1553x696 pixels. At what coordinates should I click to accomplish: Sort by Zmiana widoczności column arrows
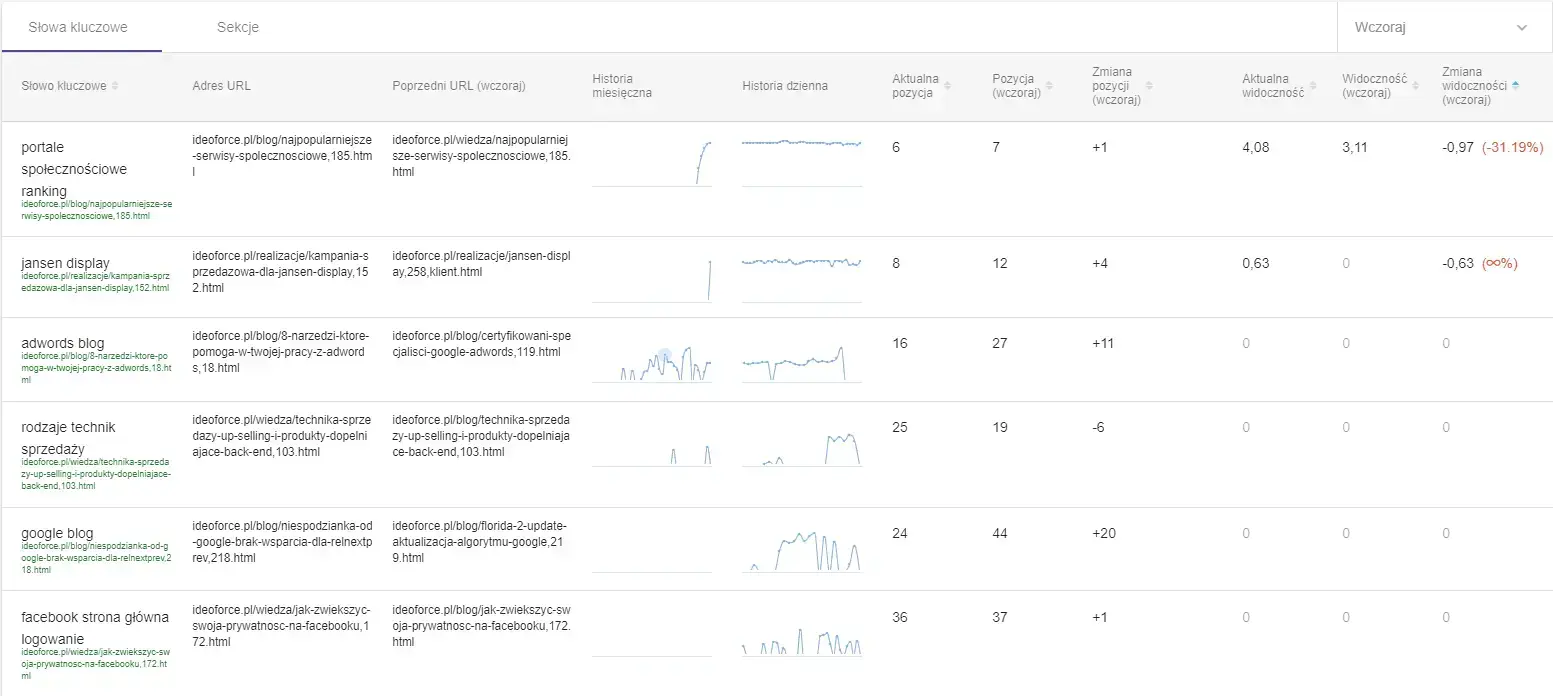[x=1516, y=86]
